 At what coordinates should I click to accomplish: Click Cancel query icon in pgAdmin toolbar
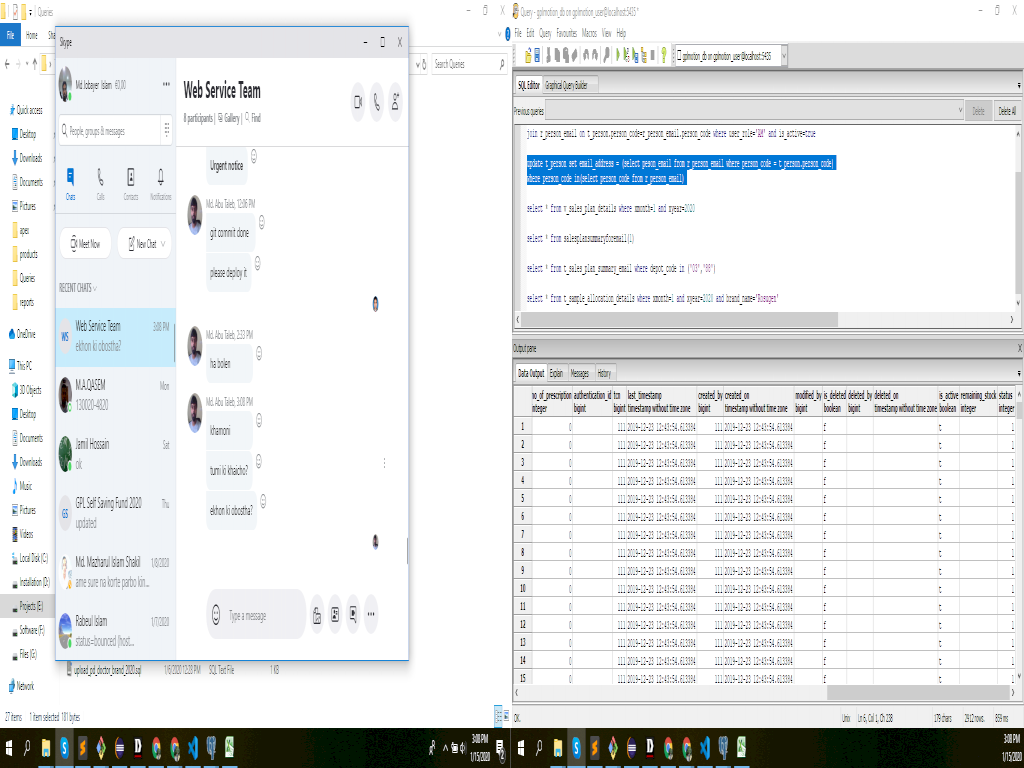click(x=652, y=56)
